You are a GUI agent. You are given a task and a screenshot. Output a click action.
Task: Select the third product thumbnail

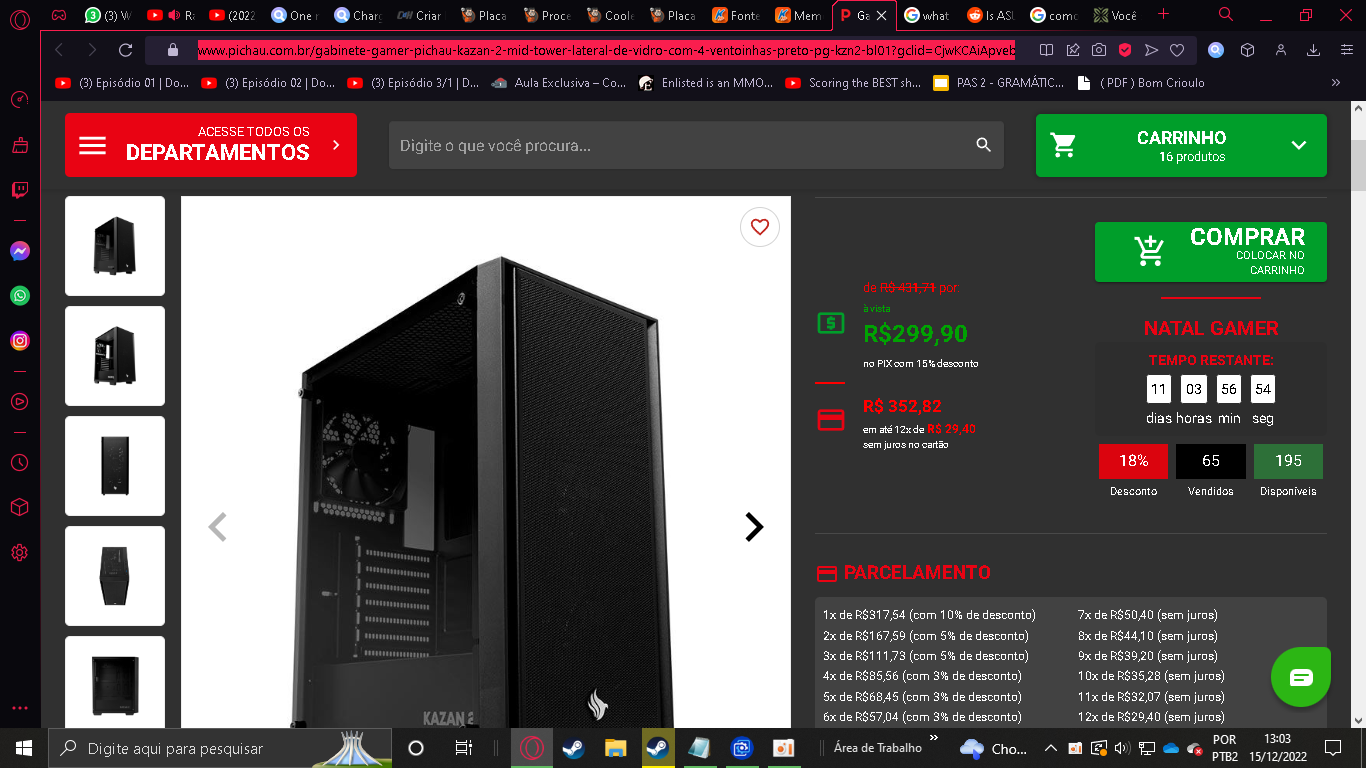(115, 466)
